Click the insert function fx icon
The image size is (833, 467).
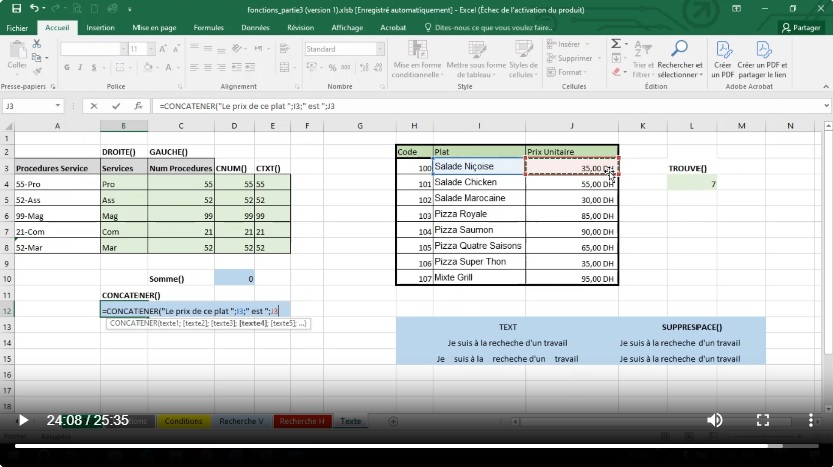click(138, 106)
